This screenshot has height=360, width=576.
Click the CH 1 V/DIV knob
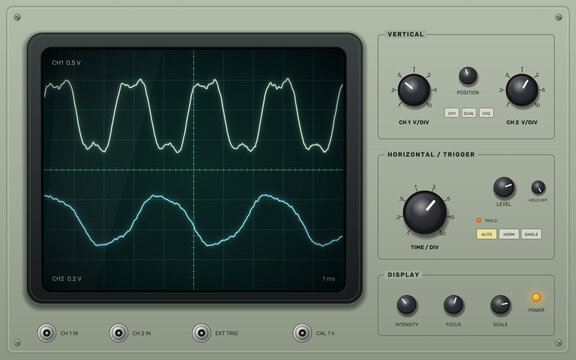pyautogui.click(x=414, y=90)
